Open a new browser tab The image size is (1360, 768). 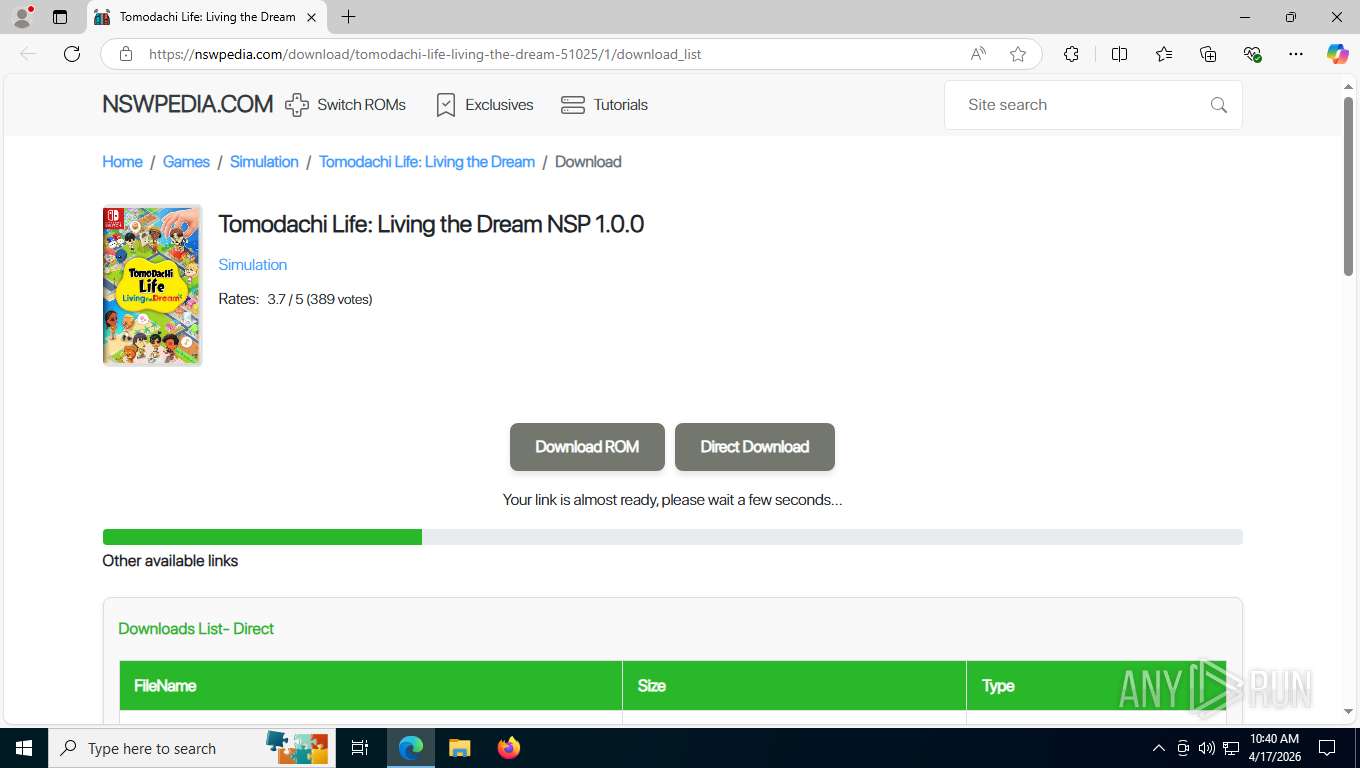(x=348, y=17)
